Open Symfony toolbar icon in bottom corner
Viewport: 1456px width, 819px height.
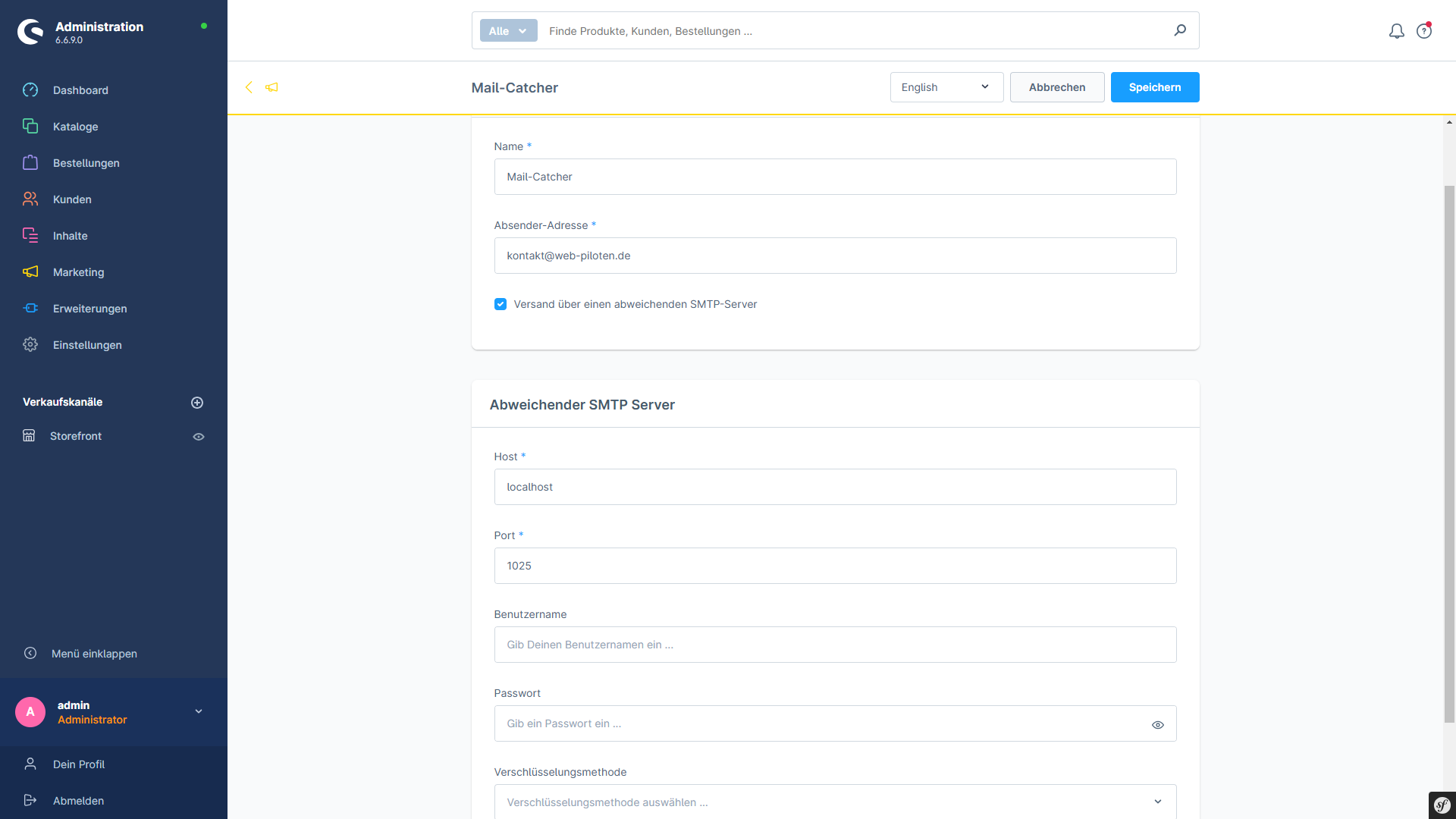click(1442, 805)
